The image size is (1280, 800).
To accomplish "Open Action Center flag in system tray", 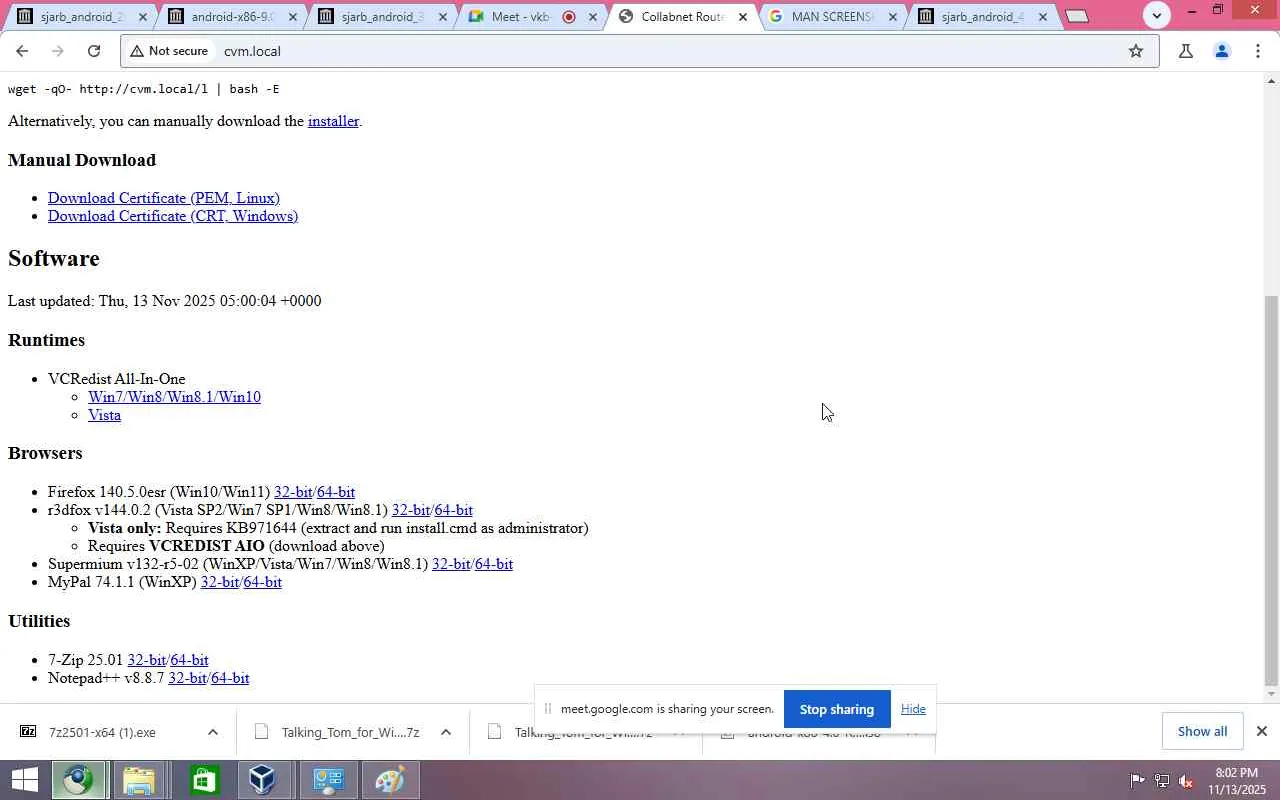I will [x=1137, y=781].
